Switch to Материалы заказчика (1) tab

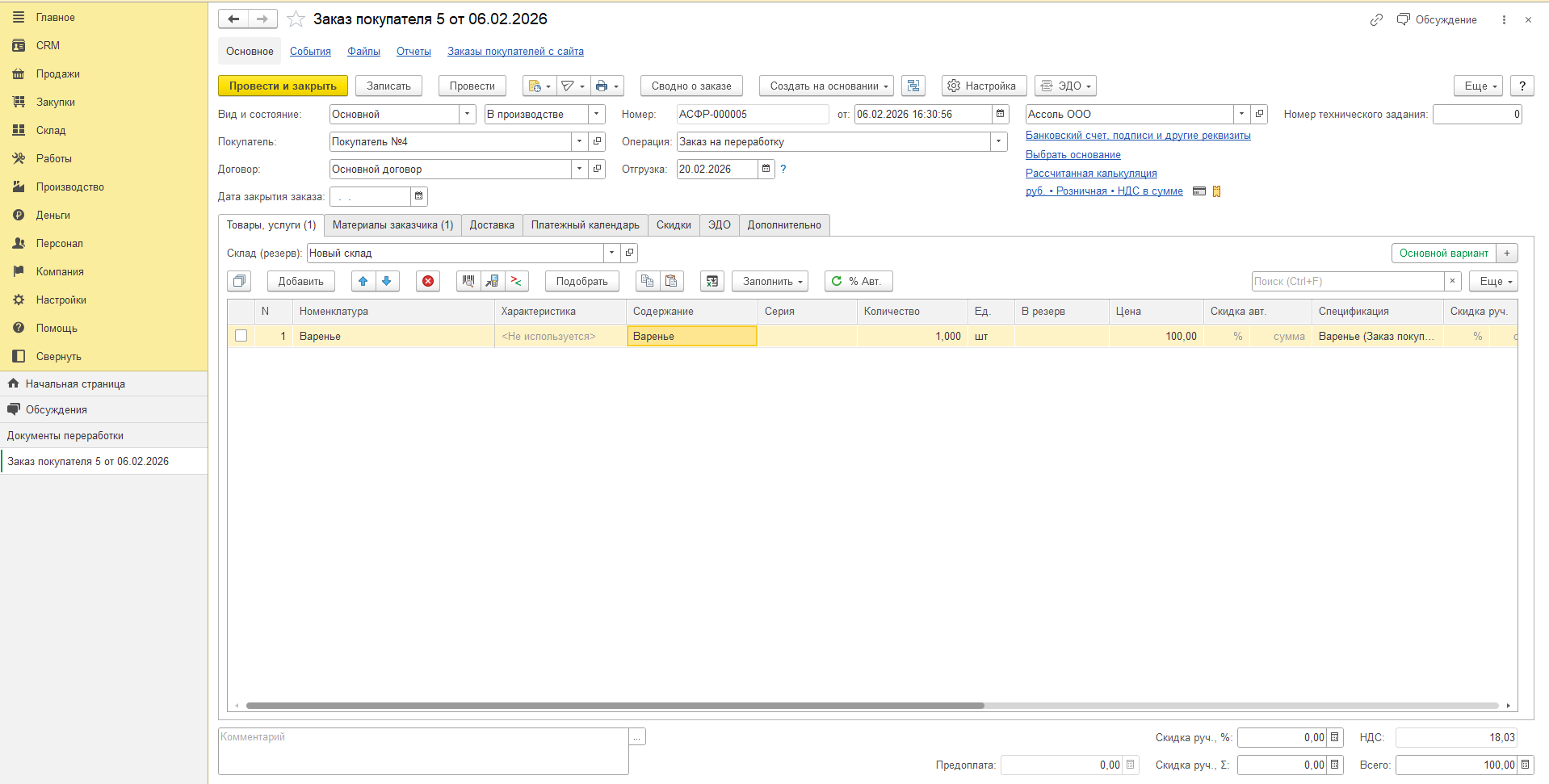[392, 225]
